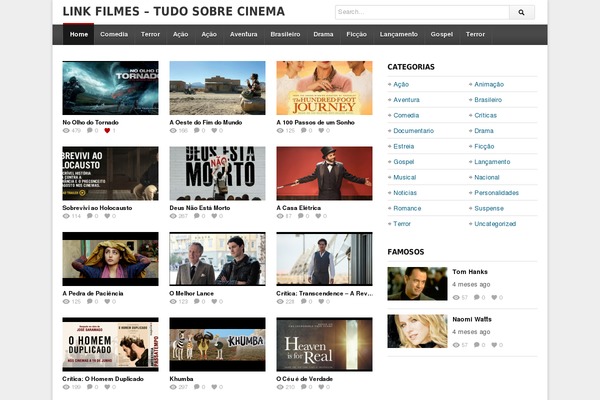Click comment icon under O Melhor Lance

tap(197, 302)
